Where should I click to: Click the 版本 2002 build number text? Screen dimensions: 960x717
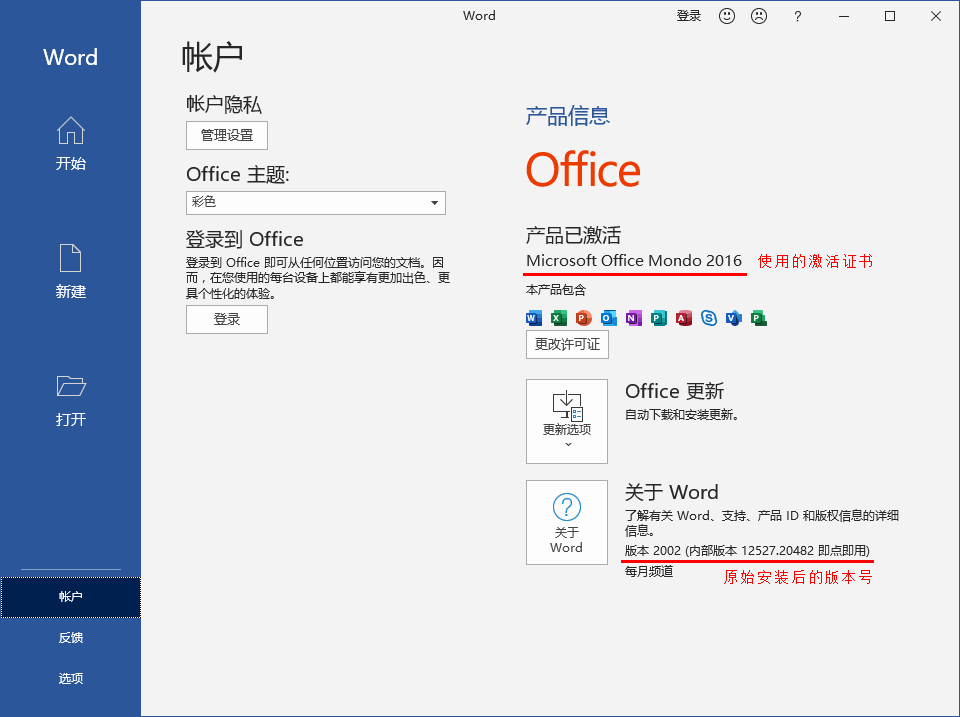click(x=747, y=550)
